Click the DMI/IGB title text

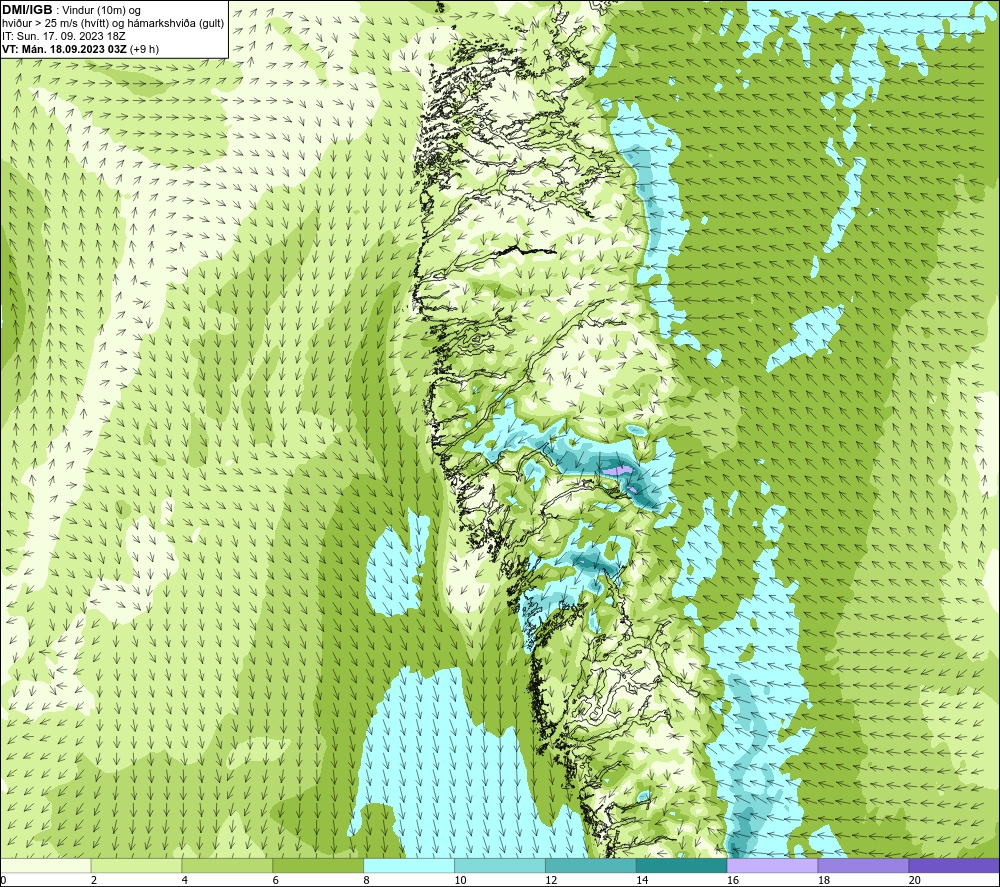pyautogui.click(x=27, y=10)
